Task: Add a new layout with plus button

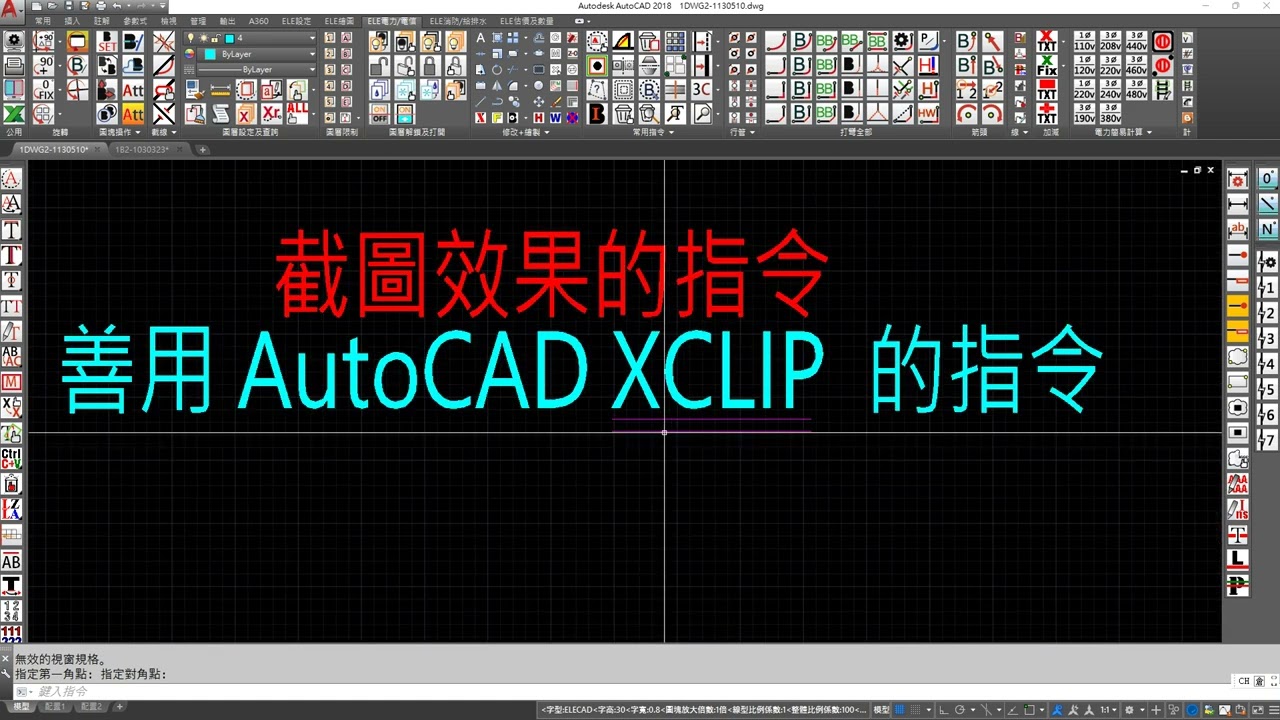Action: pyautogui.click(x=120, y=707)
